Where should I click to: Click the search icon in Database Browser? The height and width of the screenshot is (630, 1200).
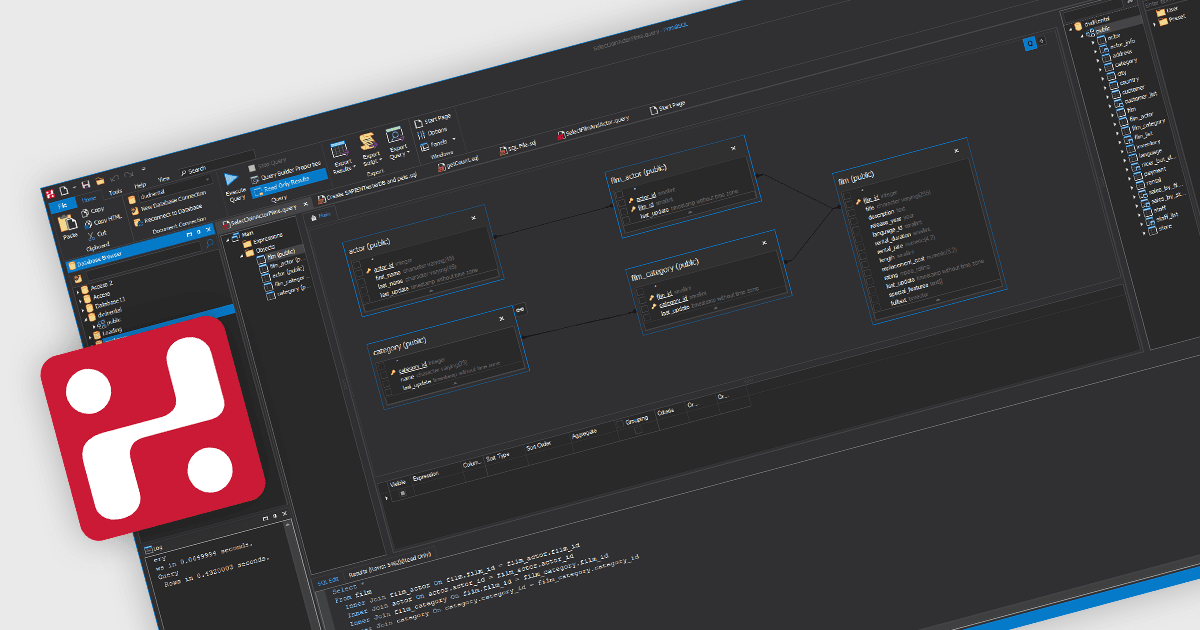tap(210, 243)
